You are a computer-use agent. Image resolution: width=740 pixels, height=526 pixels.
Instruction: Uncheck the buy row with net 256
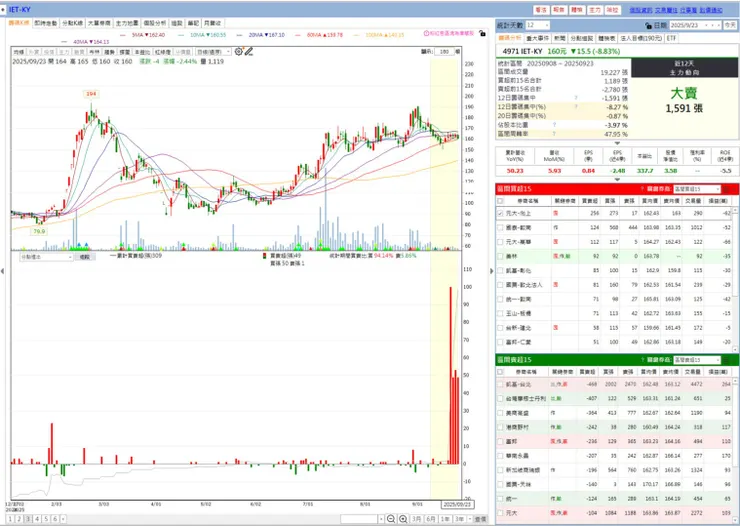(x=500, y=213)
